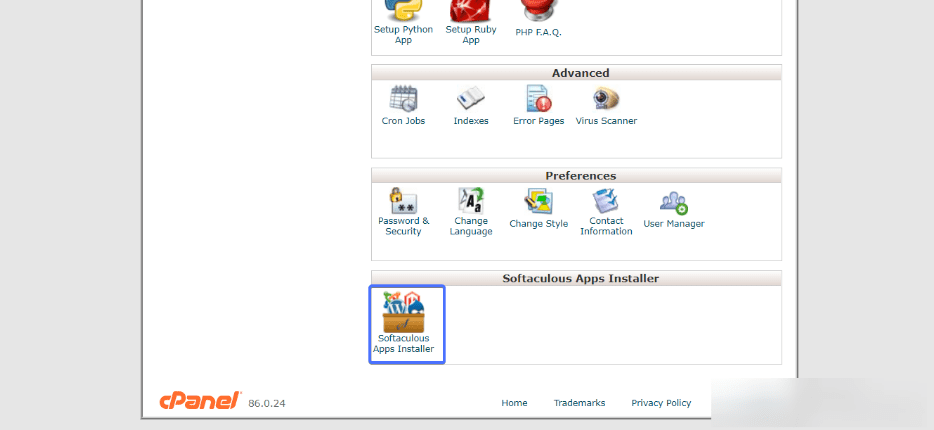Image resolution: width=934 pixels, height=430 pixels.
Task: Click the Virus Scanner text link
Action: pos(606,121)
